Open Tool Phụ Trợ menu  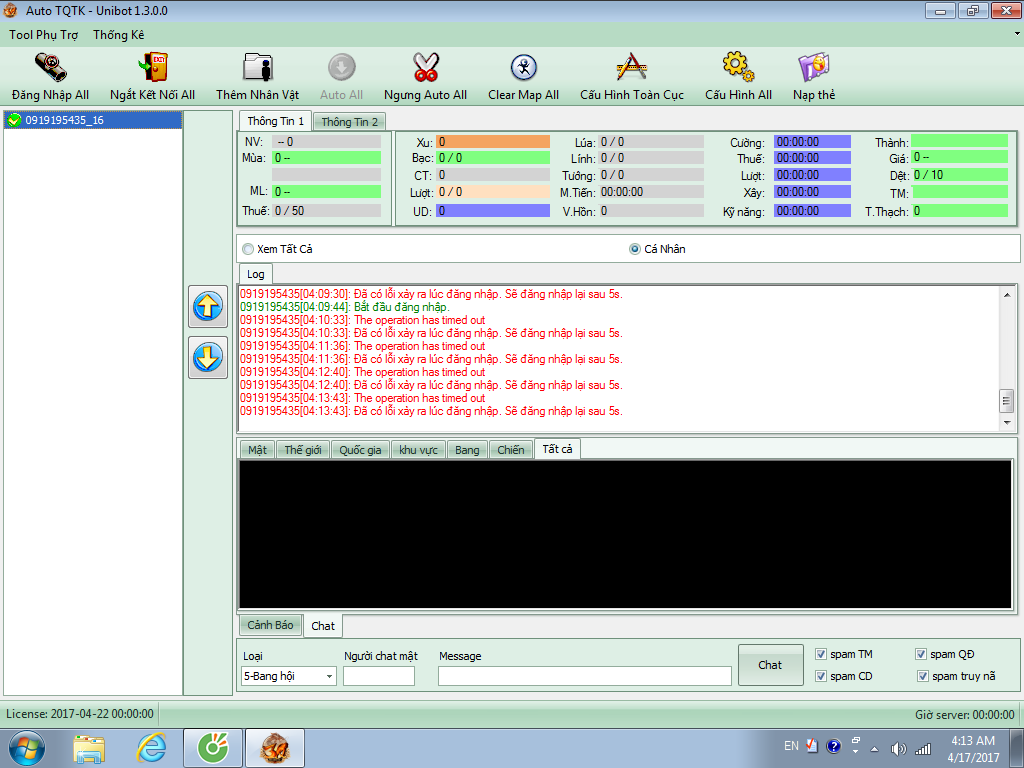coord(44,35)
